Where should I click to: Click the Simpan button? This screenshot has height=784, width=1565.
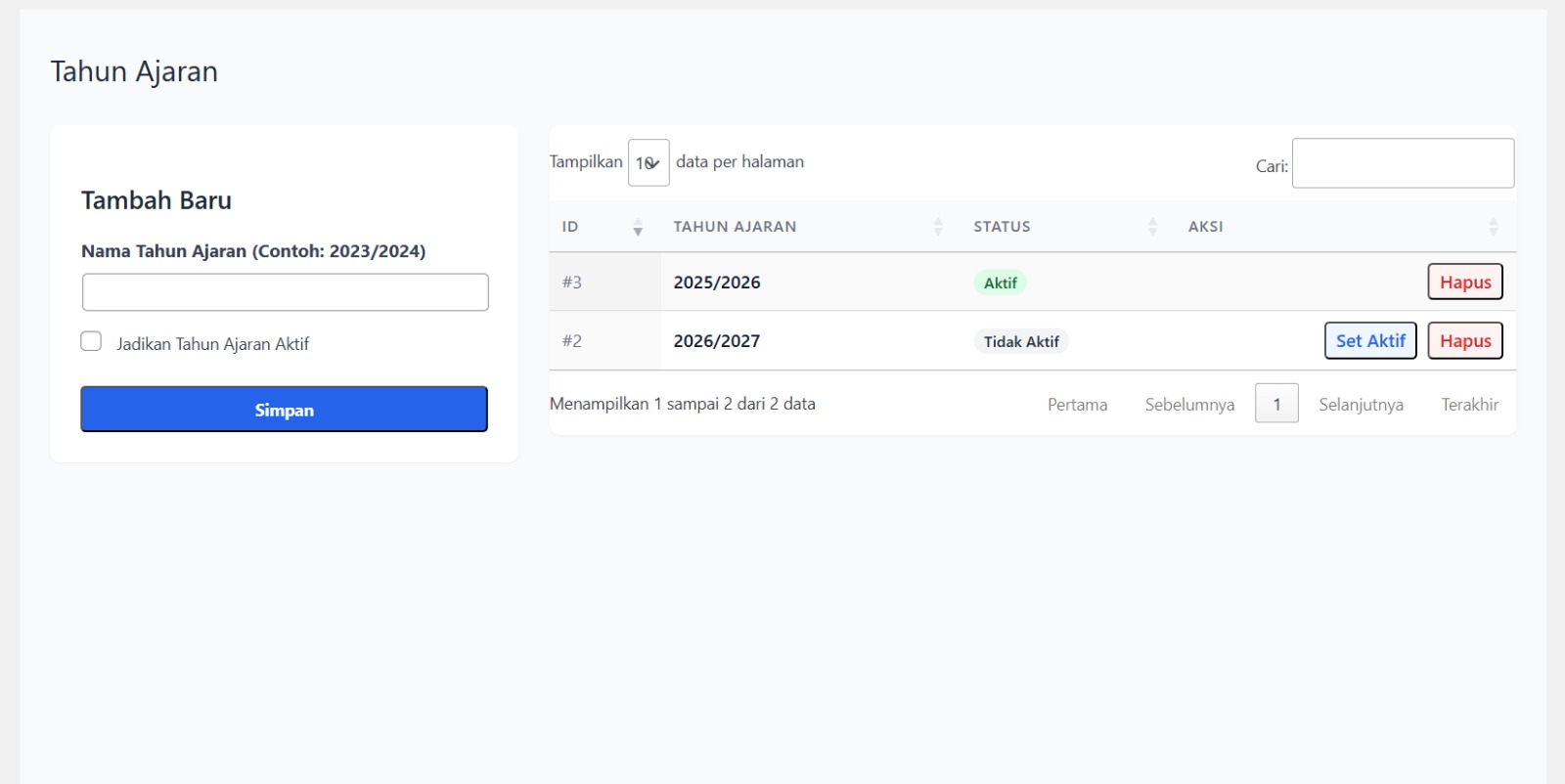coord(284,410)
